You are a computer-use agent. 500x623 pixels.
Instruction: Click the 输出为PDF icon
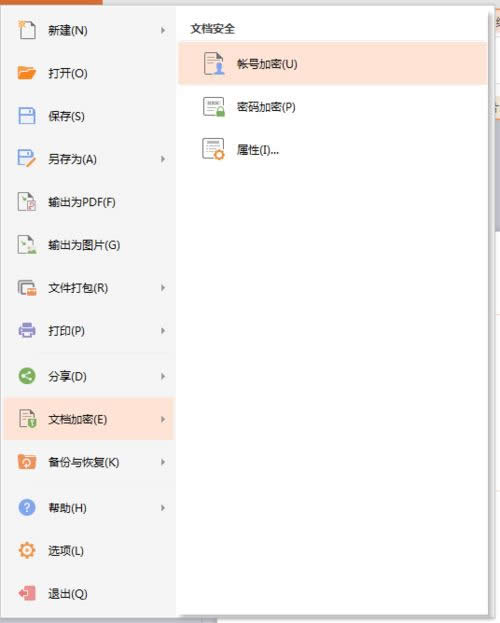point(27,202)
